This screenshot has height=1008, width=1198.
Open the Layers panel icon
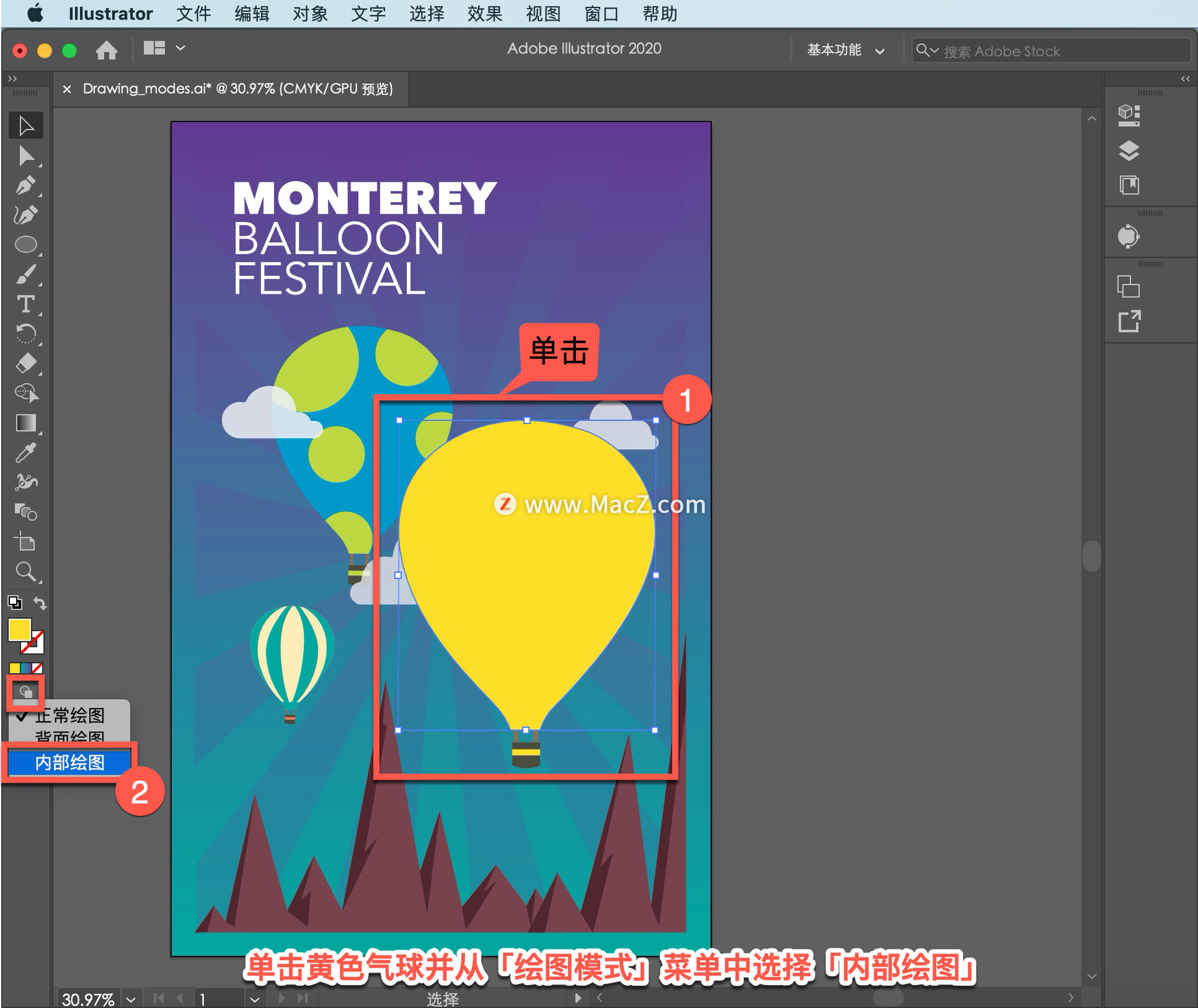coord(1128,150)
